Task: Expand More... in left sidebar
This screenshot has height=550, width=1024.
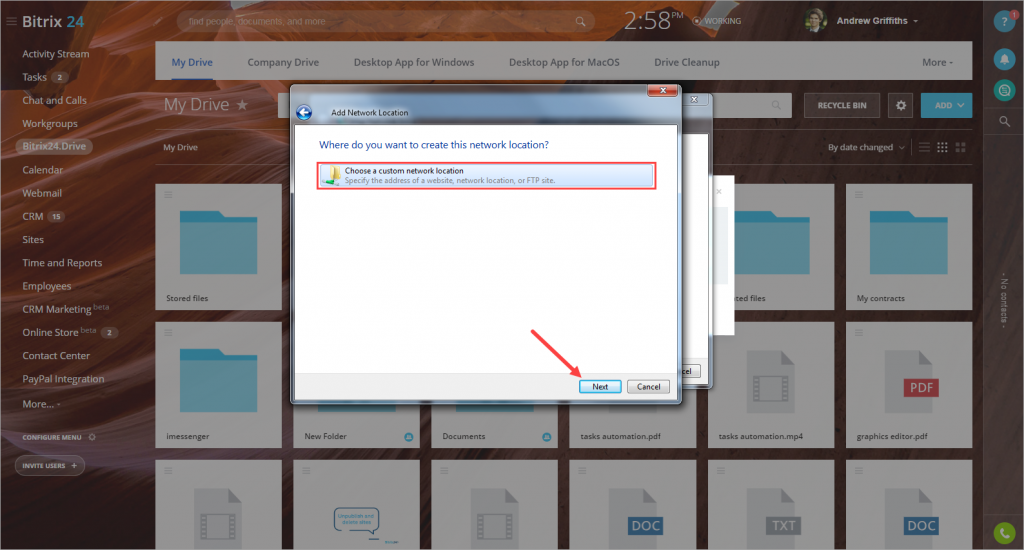Action: point(41,404)
